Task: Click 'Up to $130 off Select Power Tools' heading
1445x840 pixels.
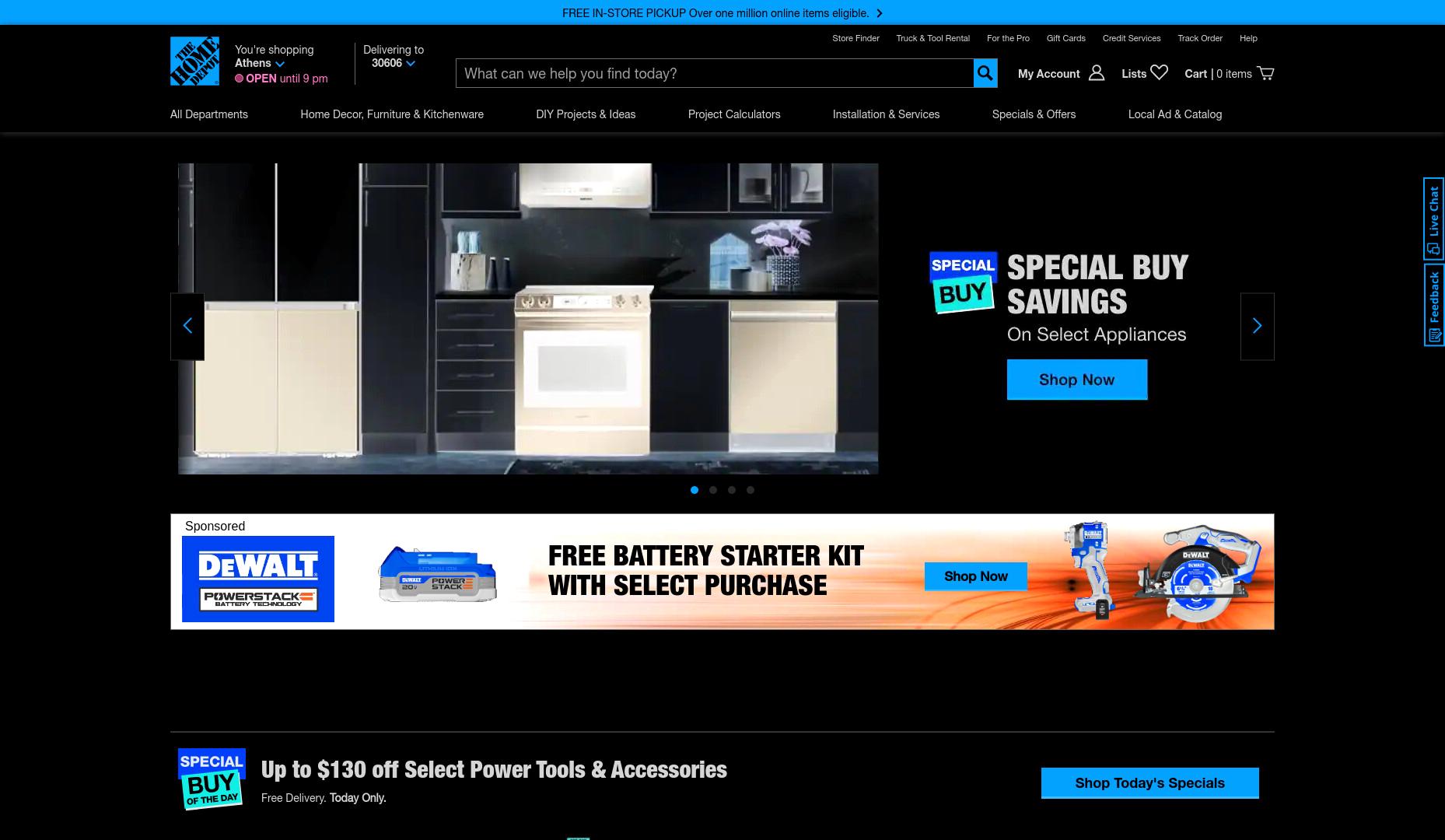Action: (494, 769)
